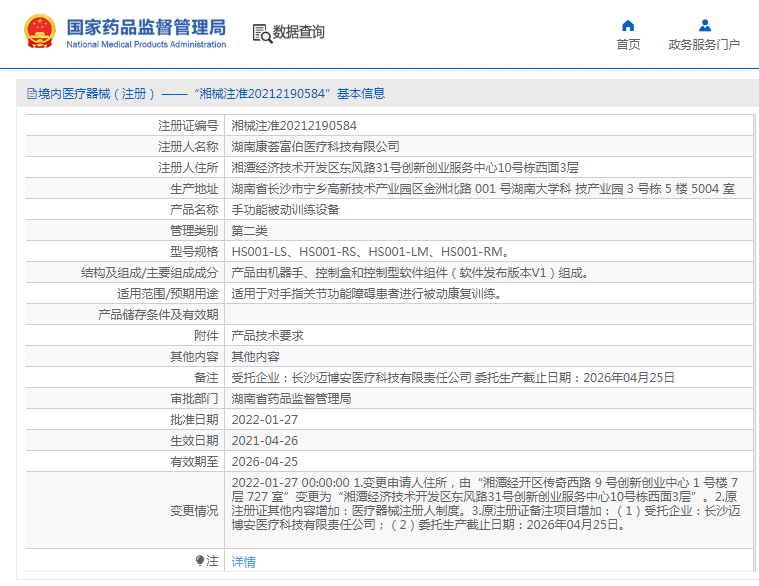
Task: Select the 其他内容 value cell
Action: pyautogui.click(x=255, y=357)
